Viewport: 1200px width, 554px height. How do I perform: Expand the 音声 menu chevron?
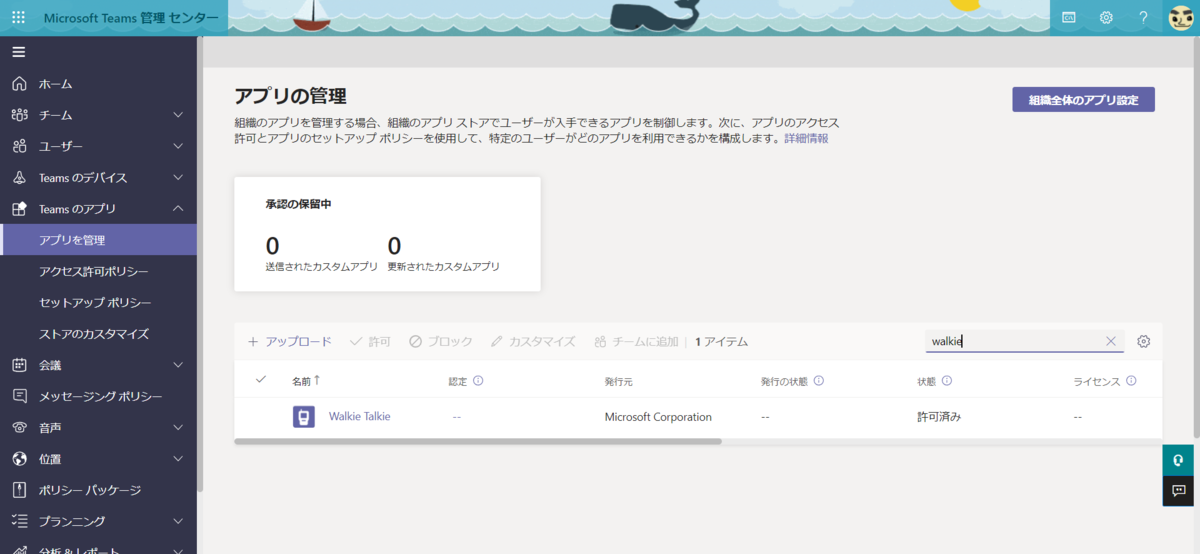click(178, 427)
